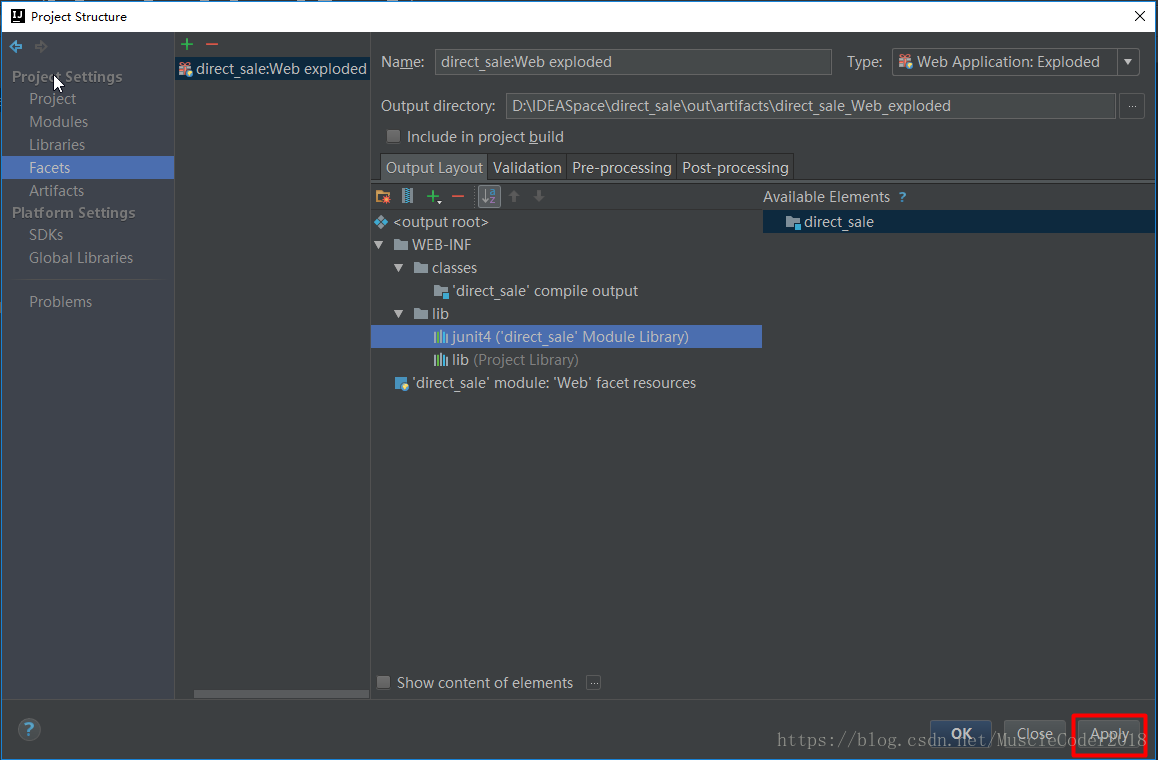Focus the Output directory path field
Image resolution: width=1158 pixels, height=760 pixels.
click(x=811, y=106)
